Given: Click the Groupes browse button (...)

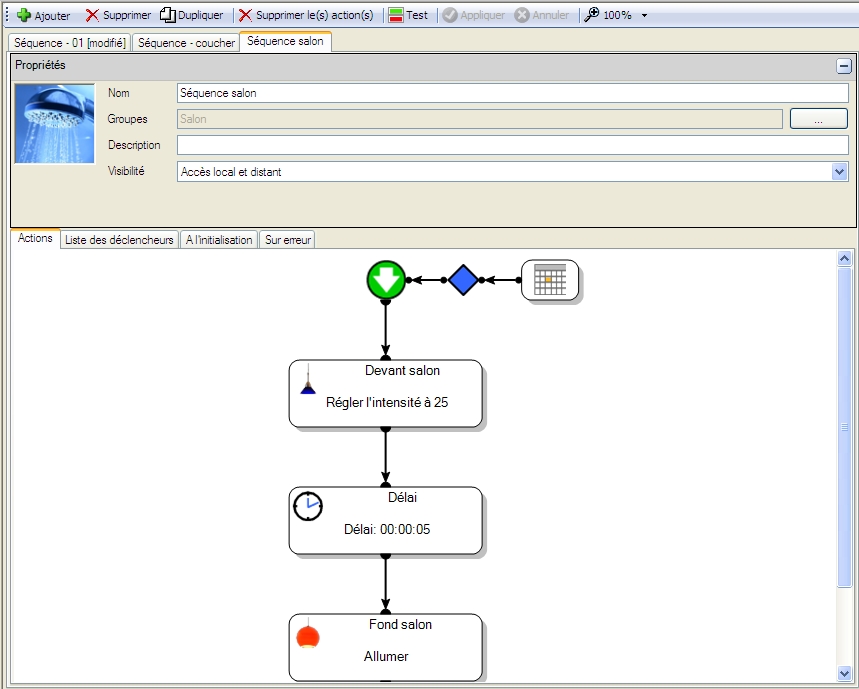Looking at the screenshot, I should 818,119.
